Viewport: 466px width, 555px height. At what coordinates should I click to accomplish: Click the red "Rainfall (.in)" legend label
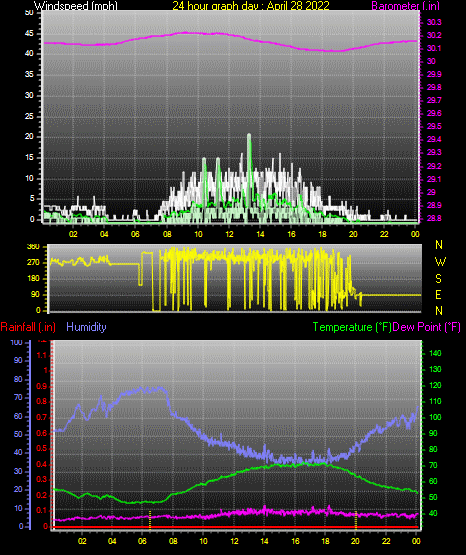(28, 327)
